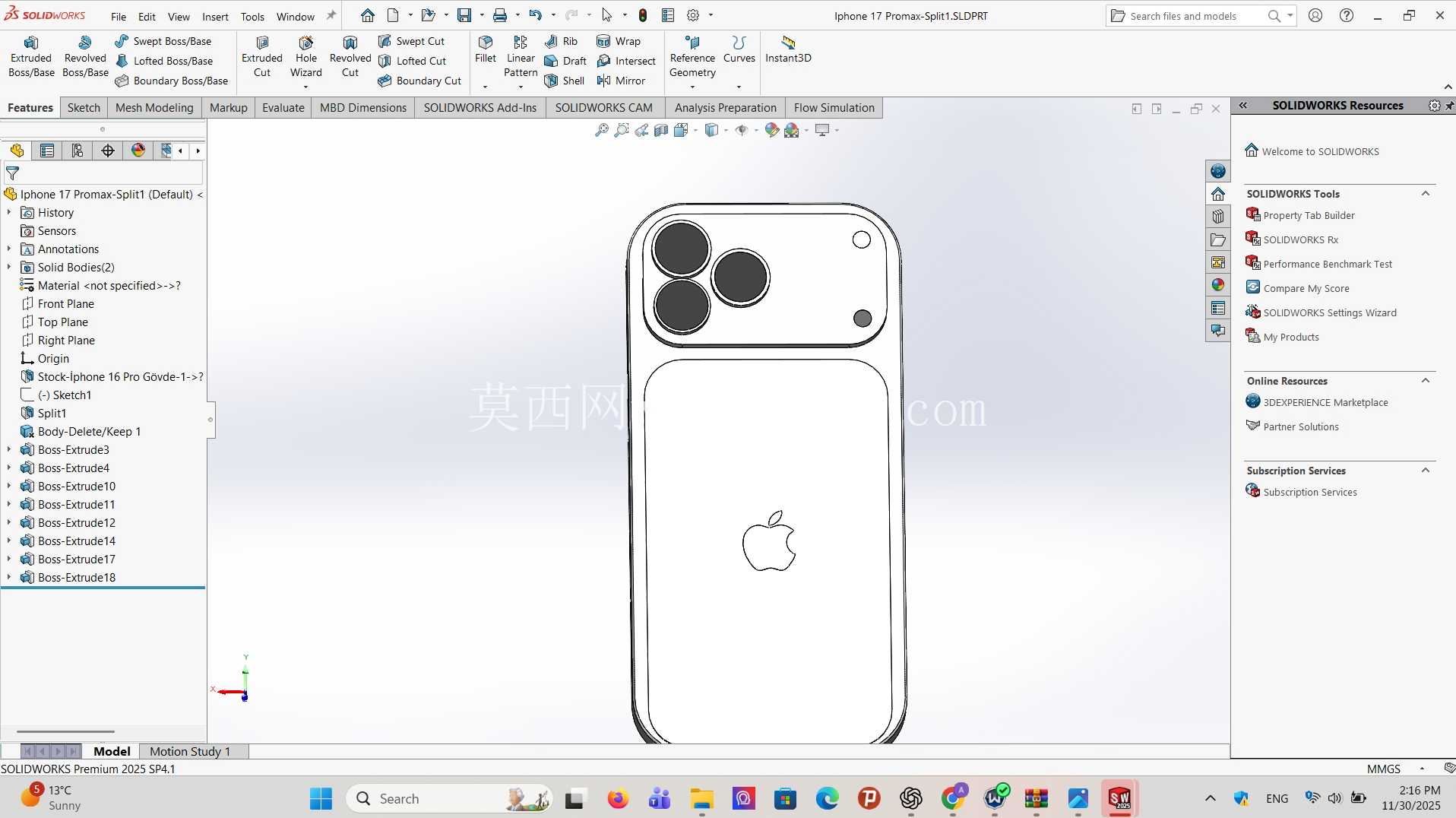Open the Tools menu

[x=252, y=16]
